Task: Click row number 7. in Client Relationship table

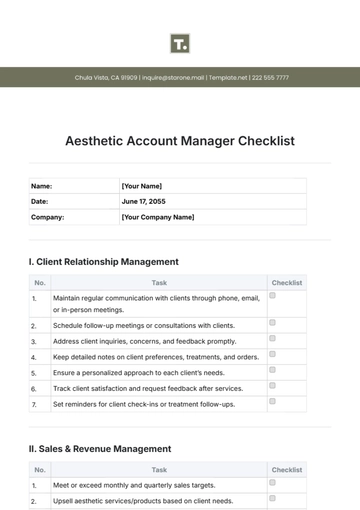Action: point(34,405)
